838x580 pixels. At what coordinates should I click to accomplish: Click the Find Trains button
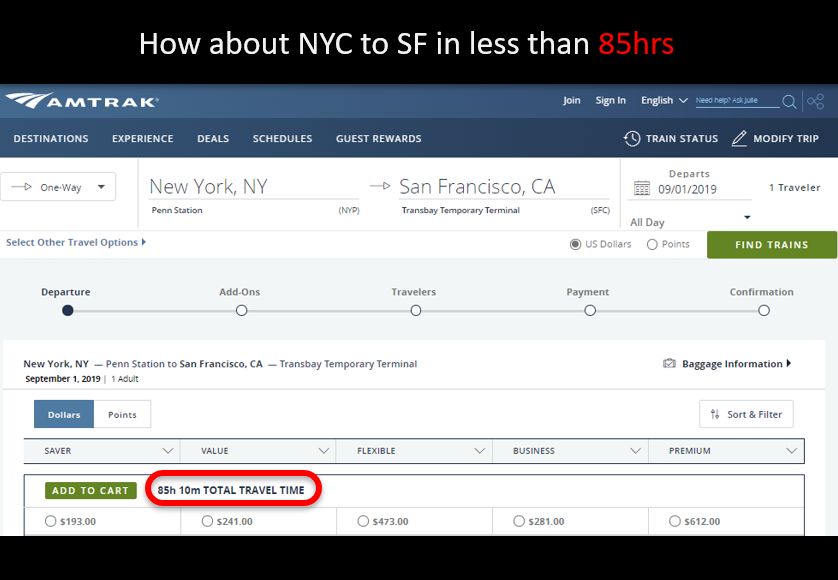pos(772,245)
